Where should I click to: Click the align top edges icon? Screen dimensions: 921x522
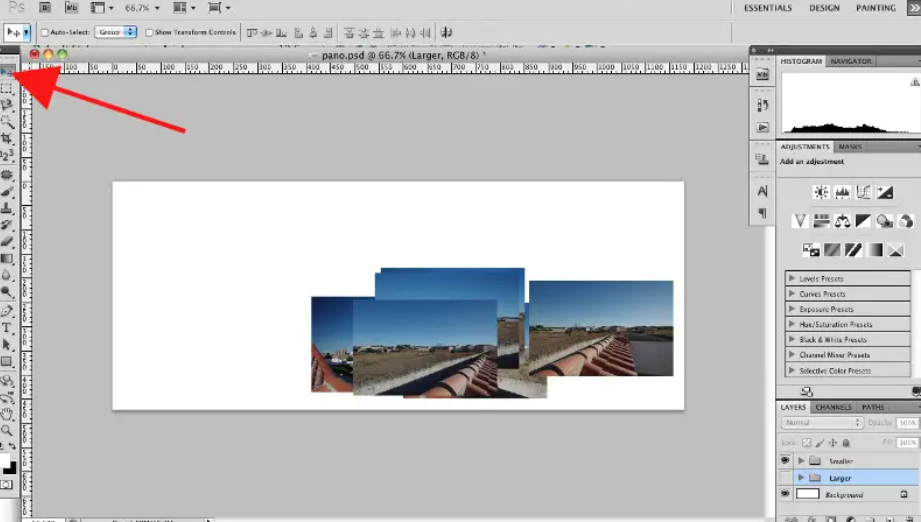(x=252, y=33)
